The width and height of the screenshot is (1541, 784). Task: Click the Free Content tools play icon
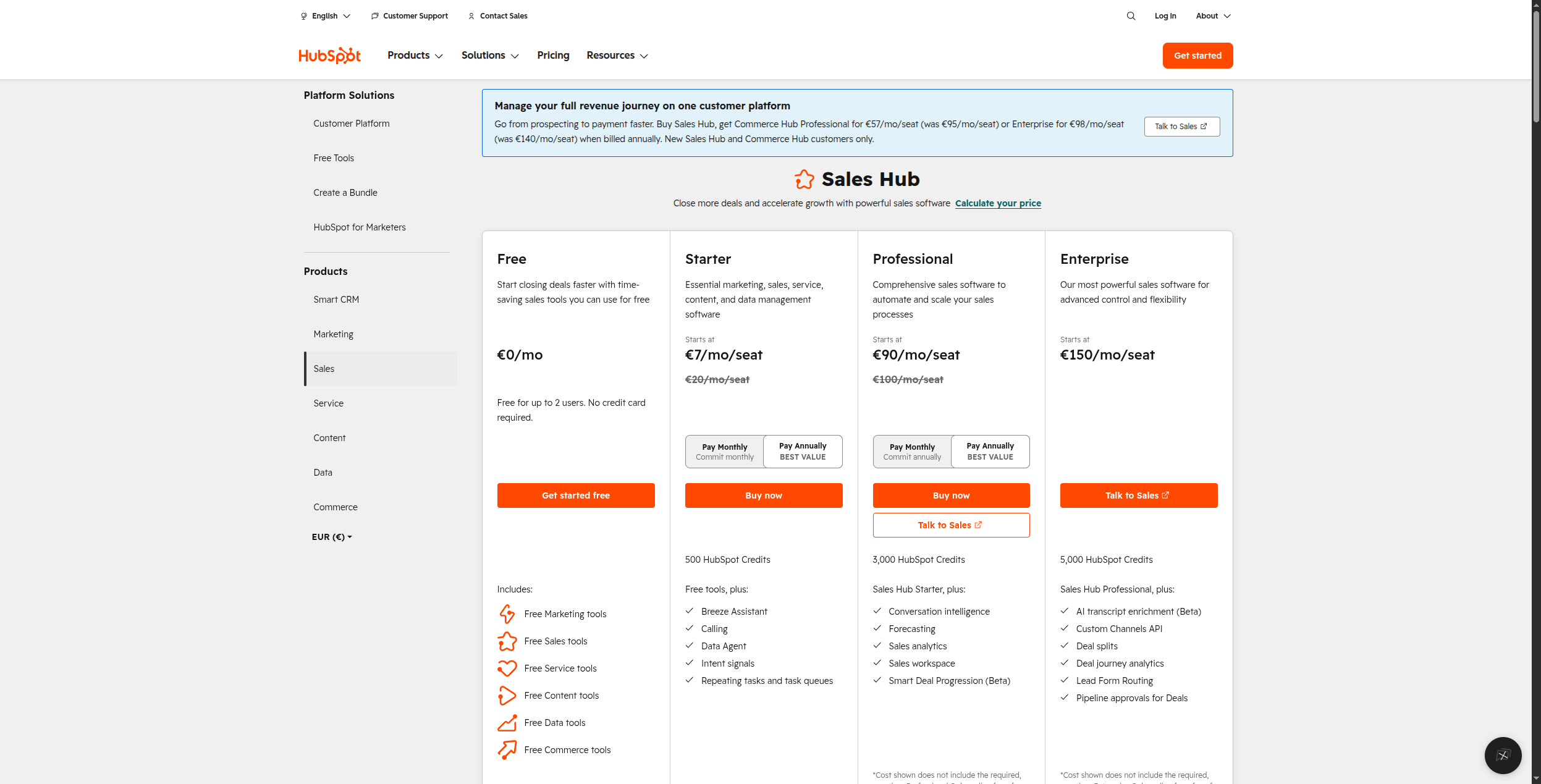507,696
